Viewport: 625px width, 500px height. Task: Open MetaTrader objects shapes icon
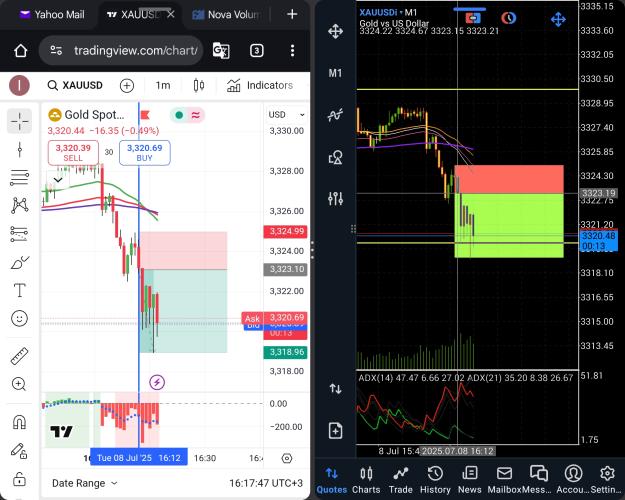335,157
